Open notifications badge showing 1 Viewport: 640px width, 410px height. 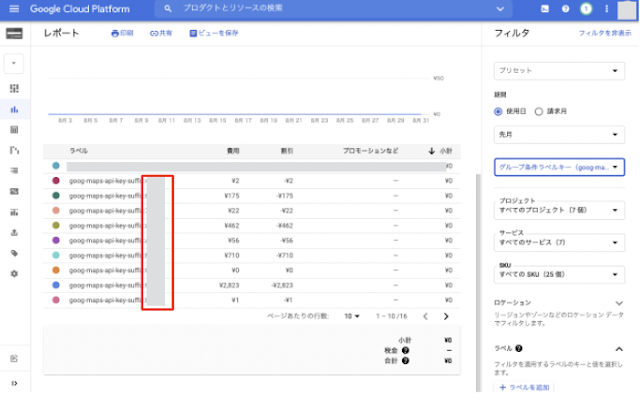coord(586,9)
